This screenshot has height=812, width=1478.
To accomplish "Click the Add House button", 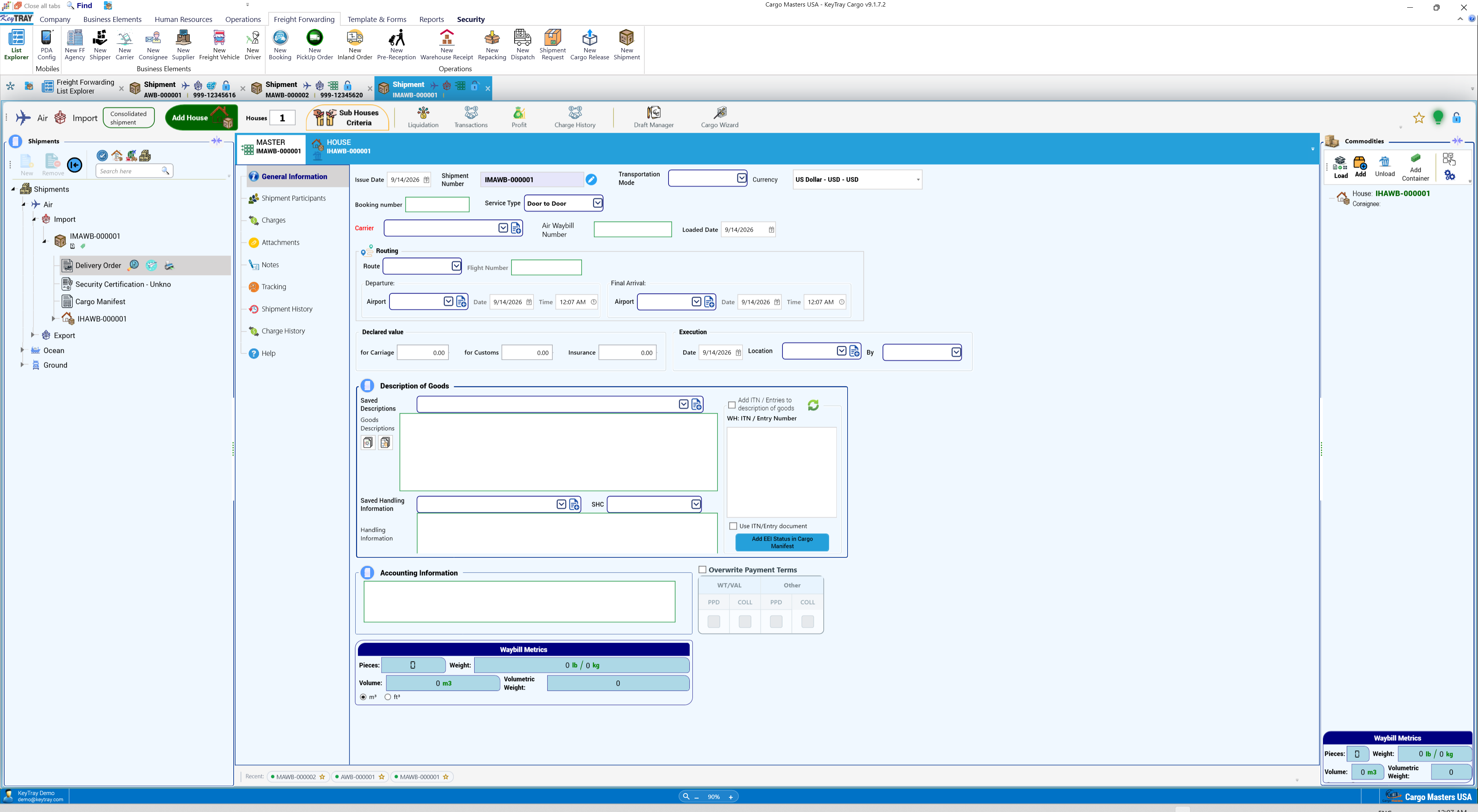I will [201, 118].
